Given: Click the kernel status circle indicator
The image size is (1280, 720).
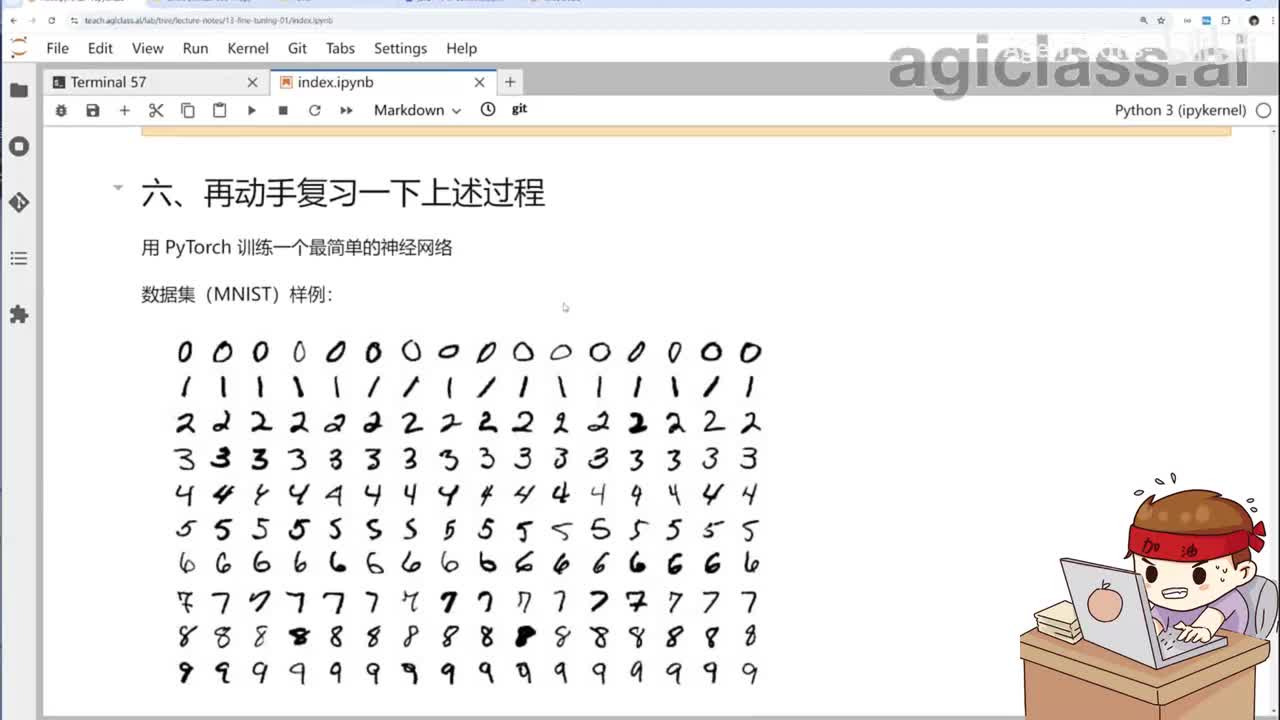Looking at the screenshot, I should pos(1265,110).
